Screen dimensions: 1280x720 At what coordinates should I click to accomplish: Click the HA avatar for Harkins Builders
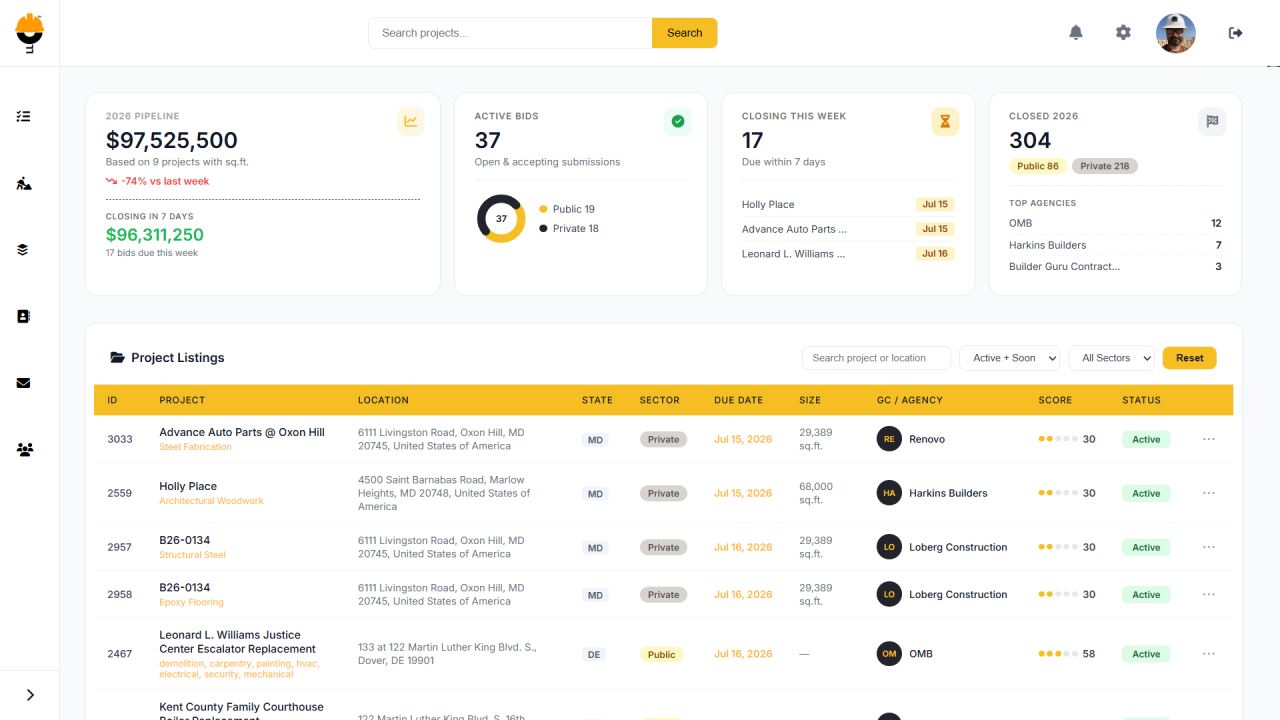pos(889,493)
